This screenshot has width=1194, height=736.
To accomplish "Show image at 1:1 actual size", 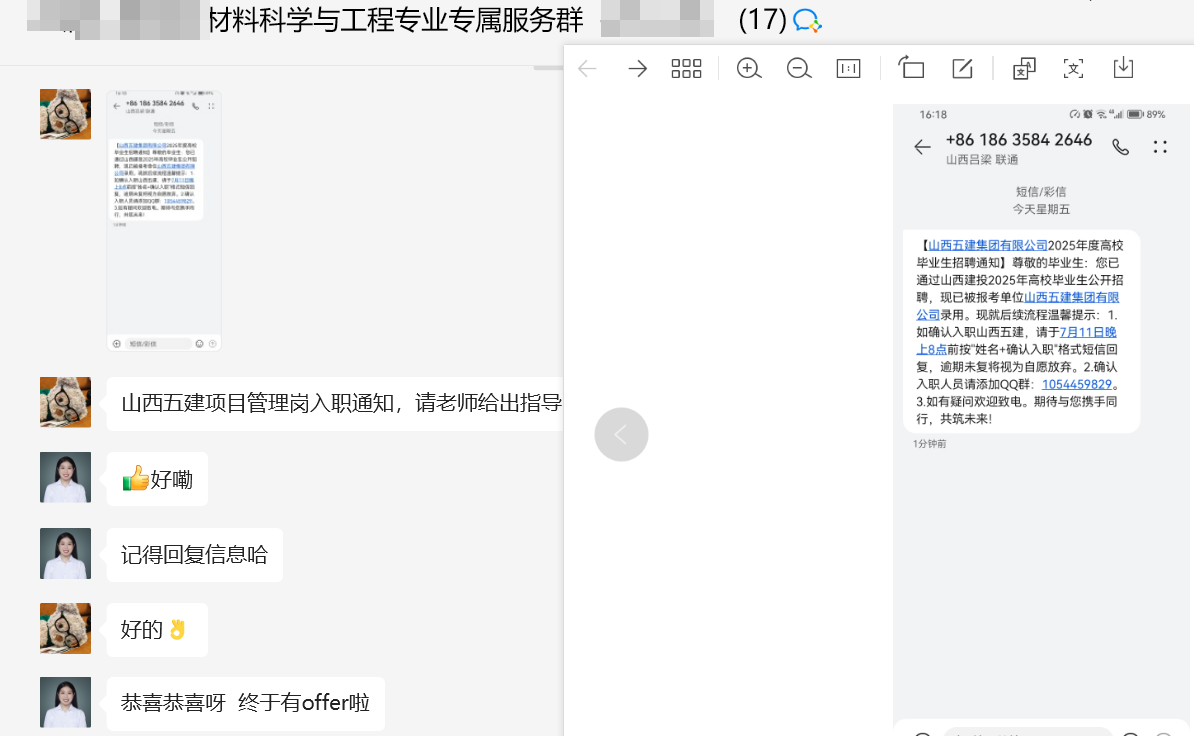I will point(848,68).
